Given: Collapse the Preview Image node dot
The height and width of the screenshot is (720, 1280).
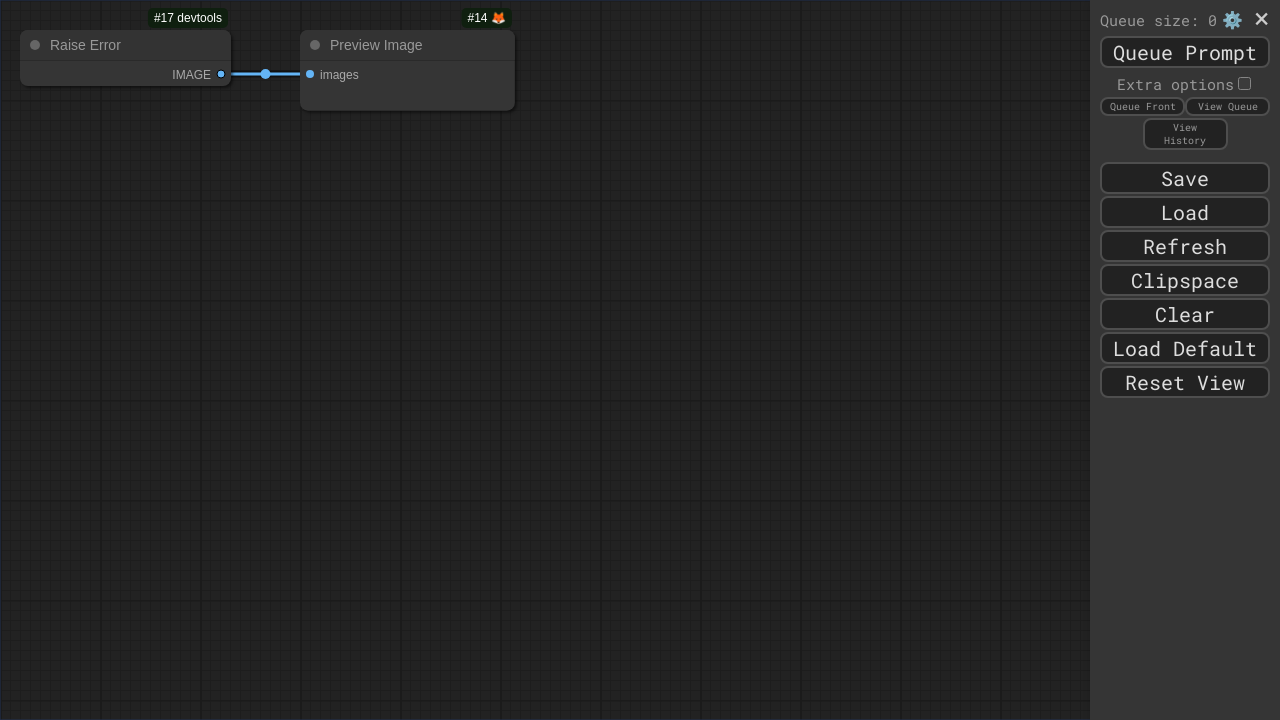Looking at the screenshot, I should (315, 45).
